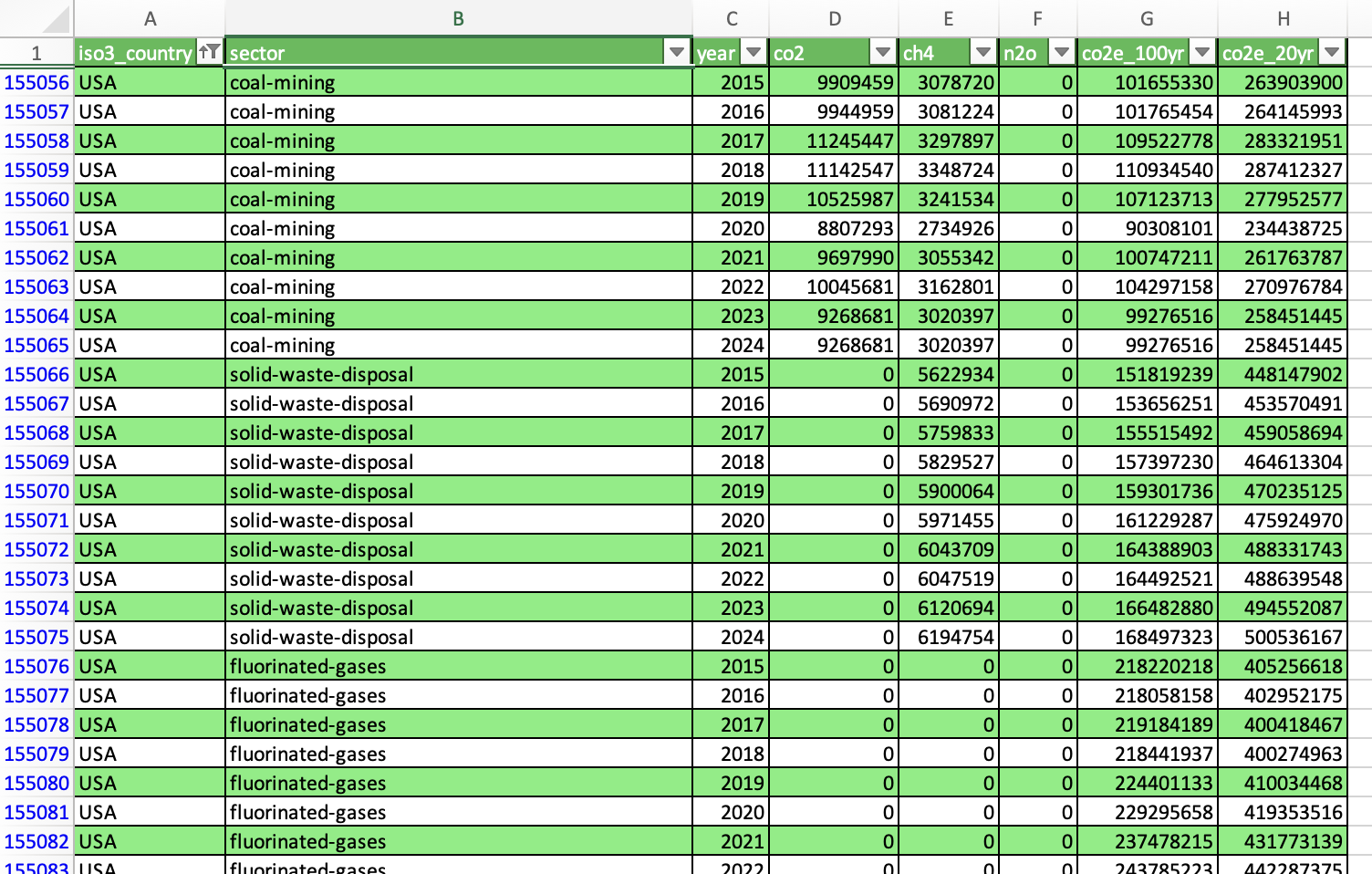
Task: Open the year column filter dropdown
Action: pos(754,52)
